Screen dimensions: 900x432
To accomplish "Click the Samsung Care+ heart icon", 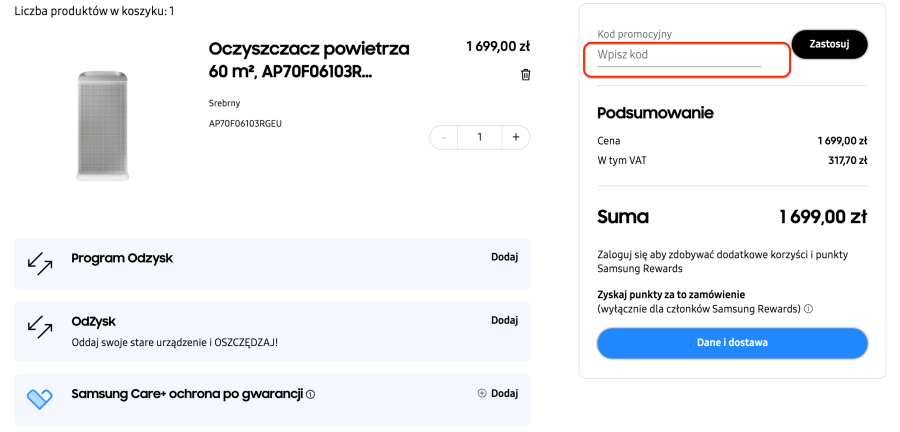I will click(40, 399).
